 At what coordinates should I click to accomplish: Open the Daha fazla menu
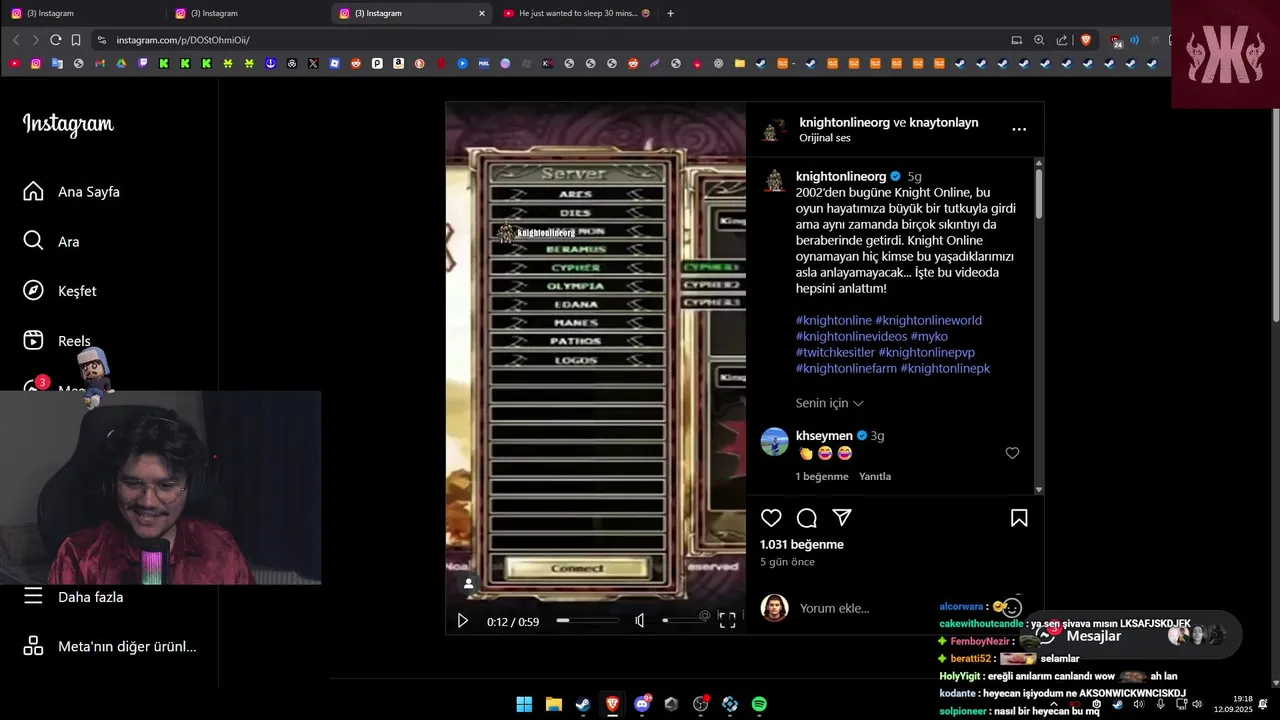(x=73, y=597)
